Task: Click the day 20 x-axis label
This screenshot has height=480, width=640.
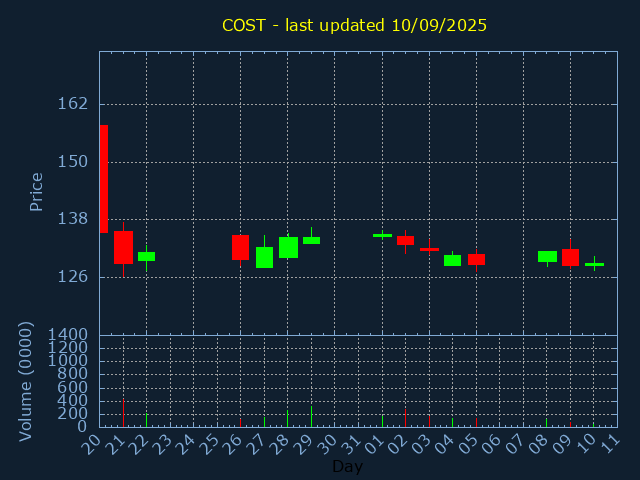Action: 91,444
